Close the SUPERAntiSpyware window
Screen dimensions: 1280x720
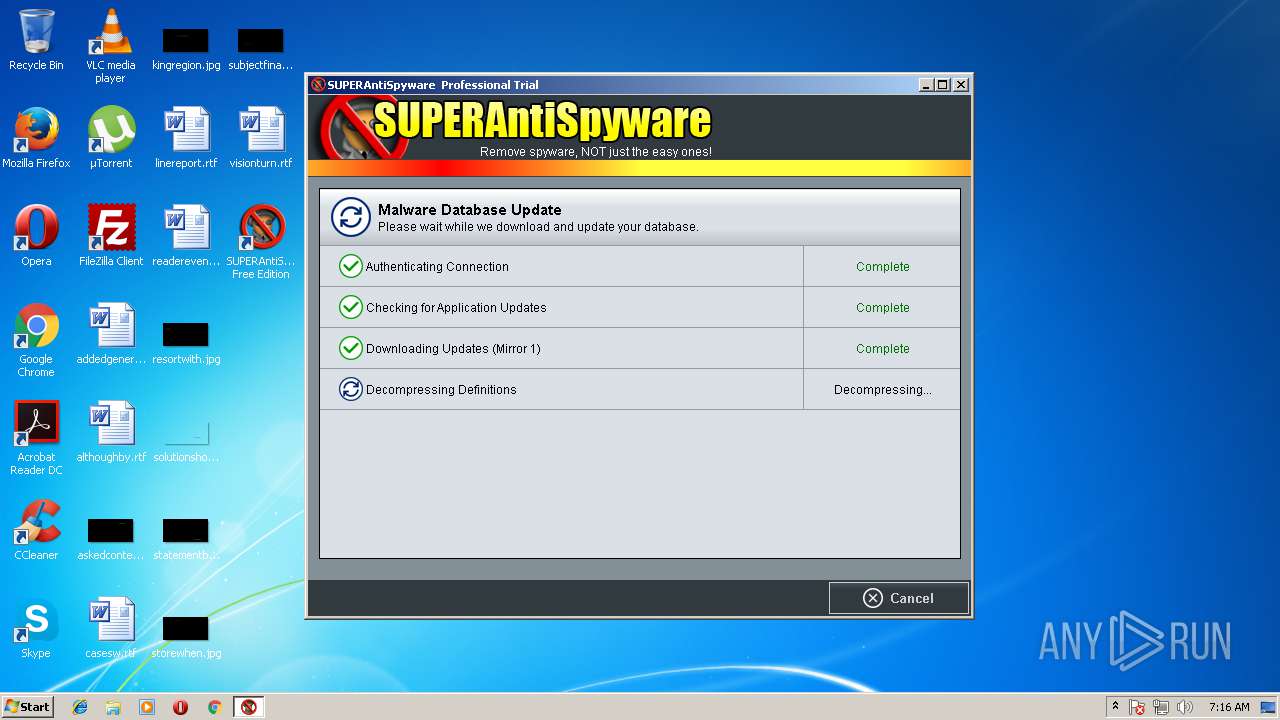961,85
